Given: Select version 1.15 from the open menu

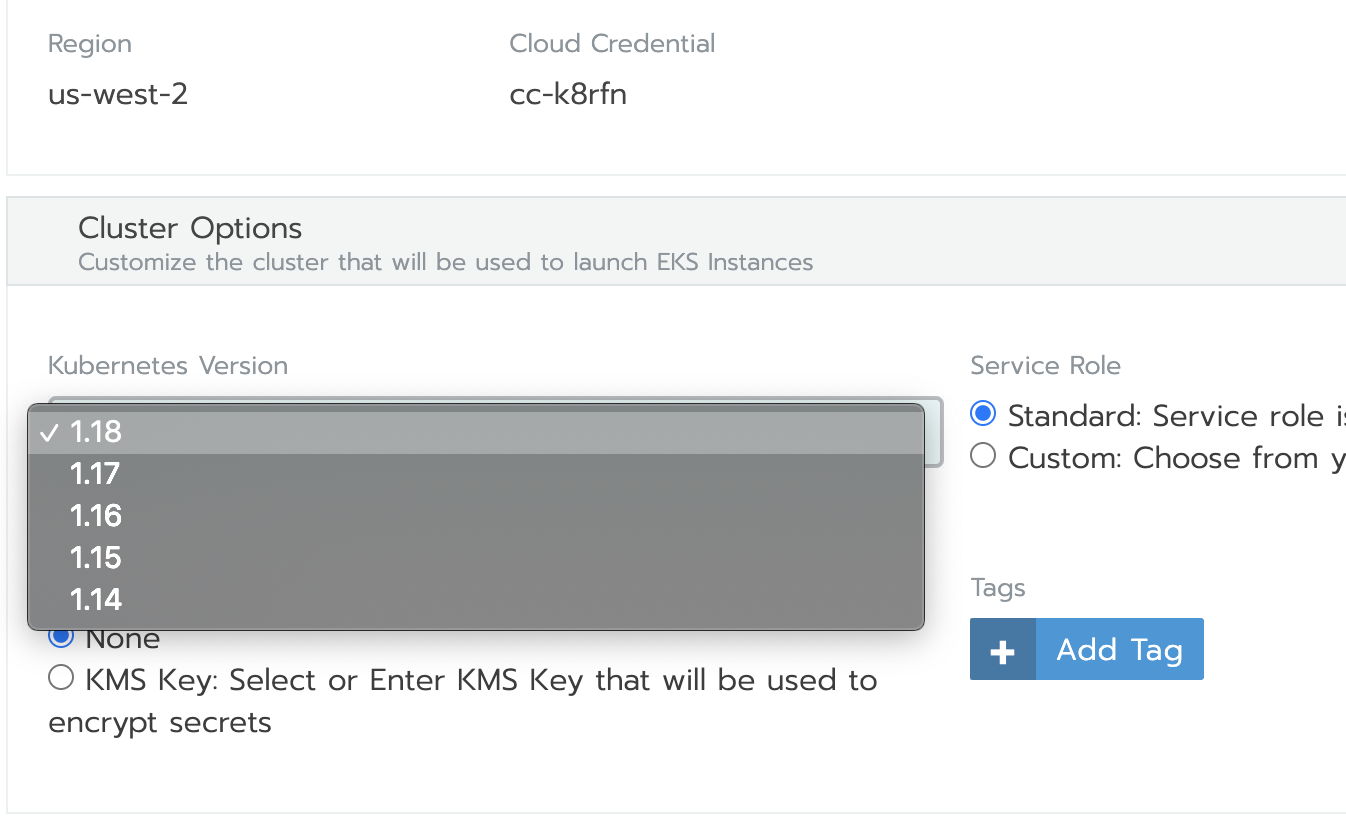Looking at the screenshot, I should (93, 558).
